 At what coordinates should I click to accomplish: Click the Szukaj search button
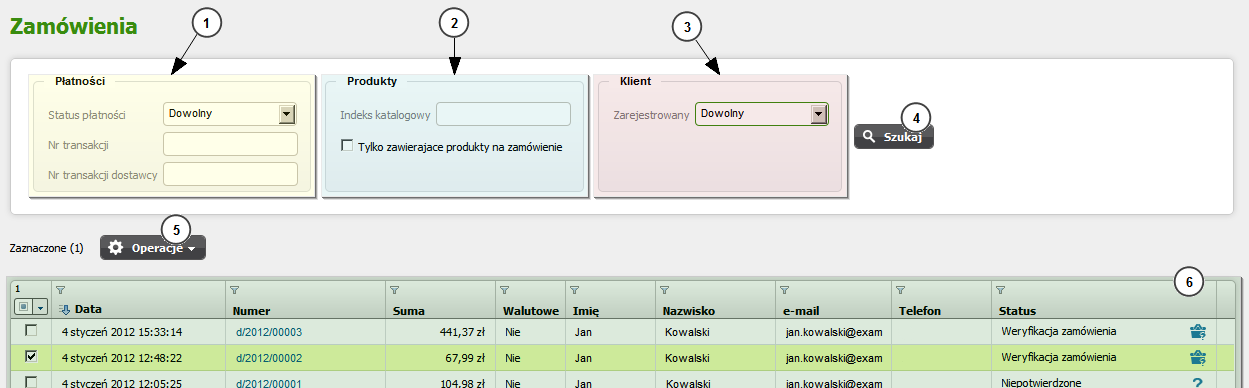tap(894, 137)
